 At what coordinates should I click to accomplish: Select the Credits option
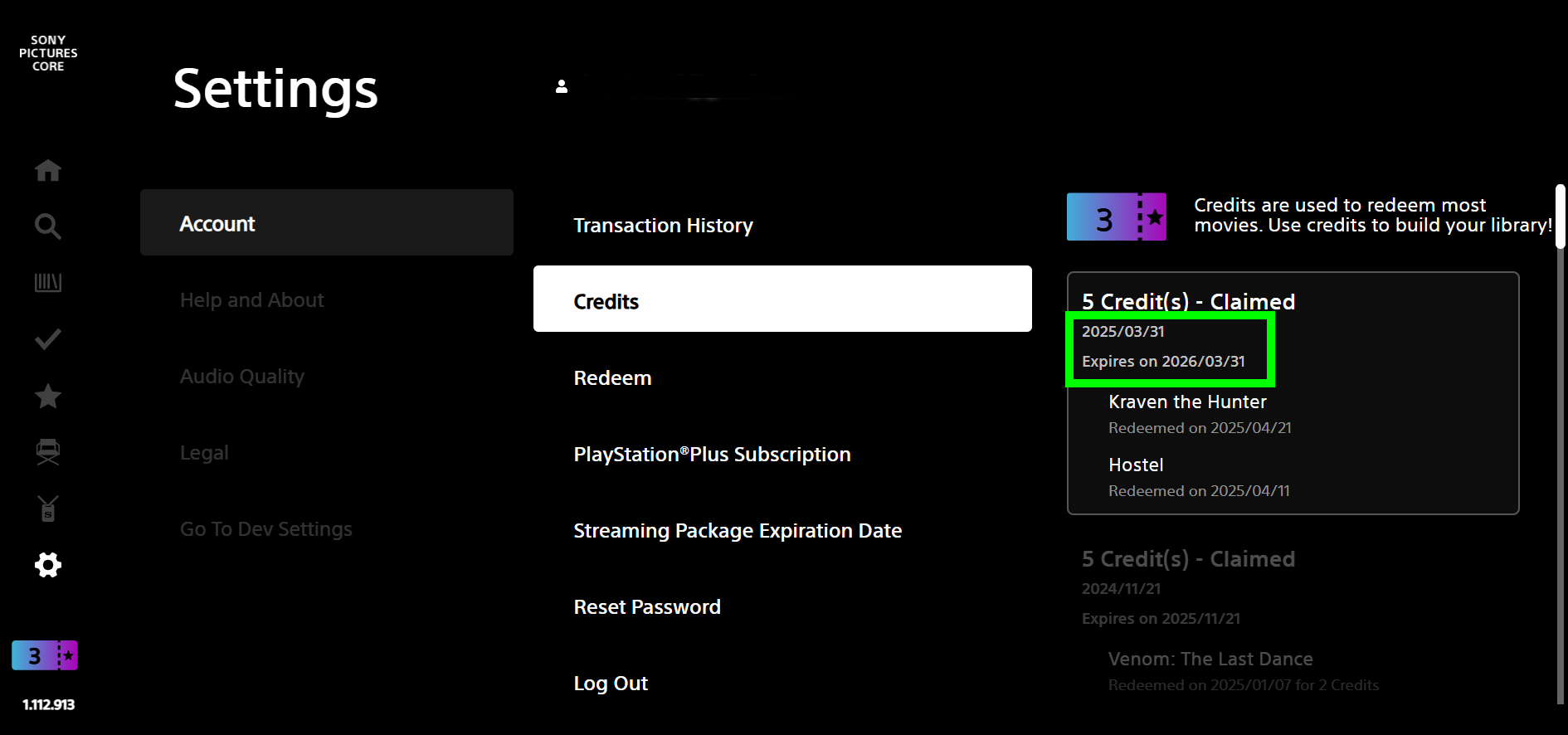pos(782,299)
